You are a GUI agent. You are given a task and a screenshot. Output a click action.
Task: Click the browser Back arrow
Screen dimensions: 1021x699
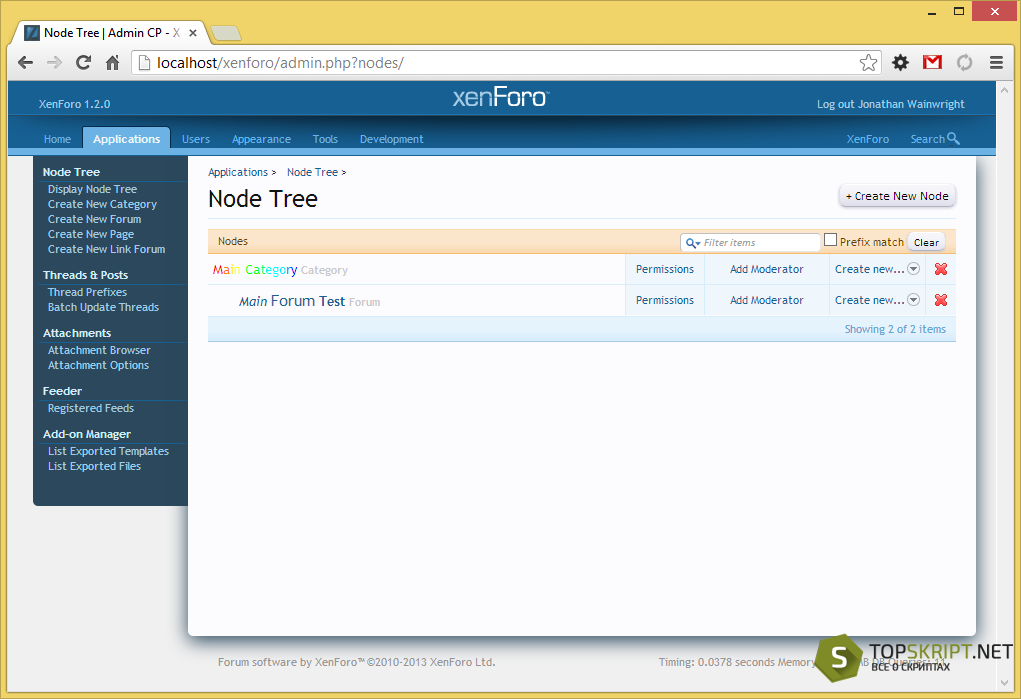[x=25, y=63]
